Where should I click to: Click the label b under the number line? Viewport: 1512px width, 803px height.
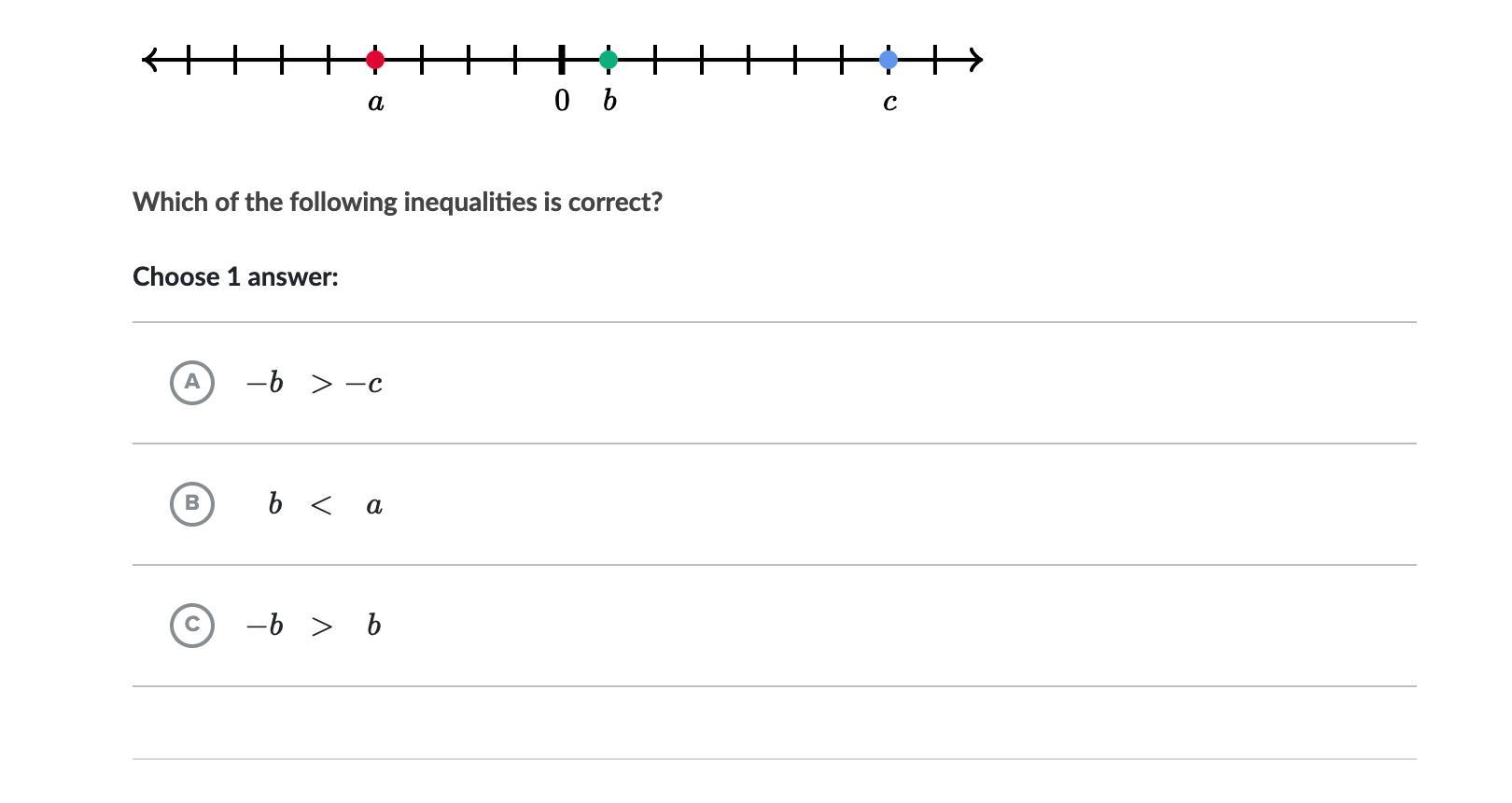pyautogui.click(x=609, y=100)
